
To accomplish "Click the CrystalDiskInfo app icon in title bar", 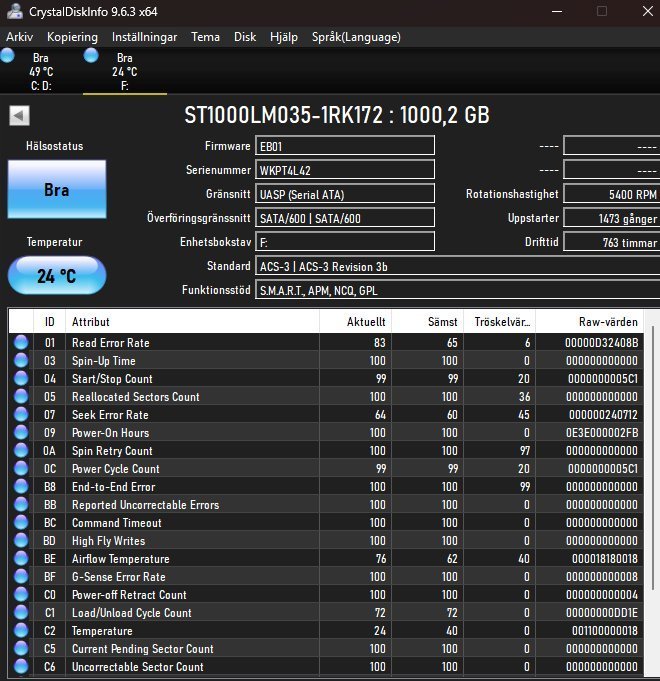I will [12, 11].
